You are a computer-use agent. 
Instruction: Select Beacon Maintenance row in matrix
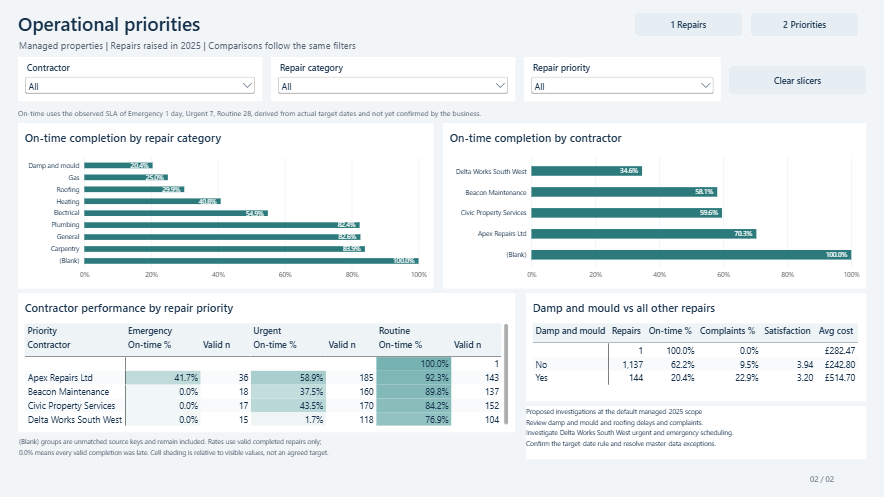[263, 392]
